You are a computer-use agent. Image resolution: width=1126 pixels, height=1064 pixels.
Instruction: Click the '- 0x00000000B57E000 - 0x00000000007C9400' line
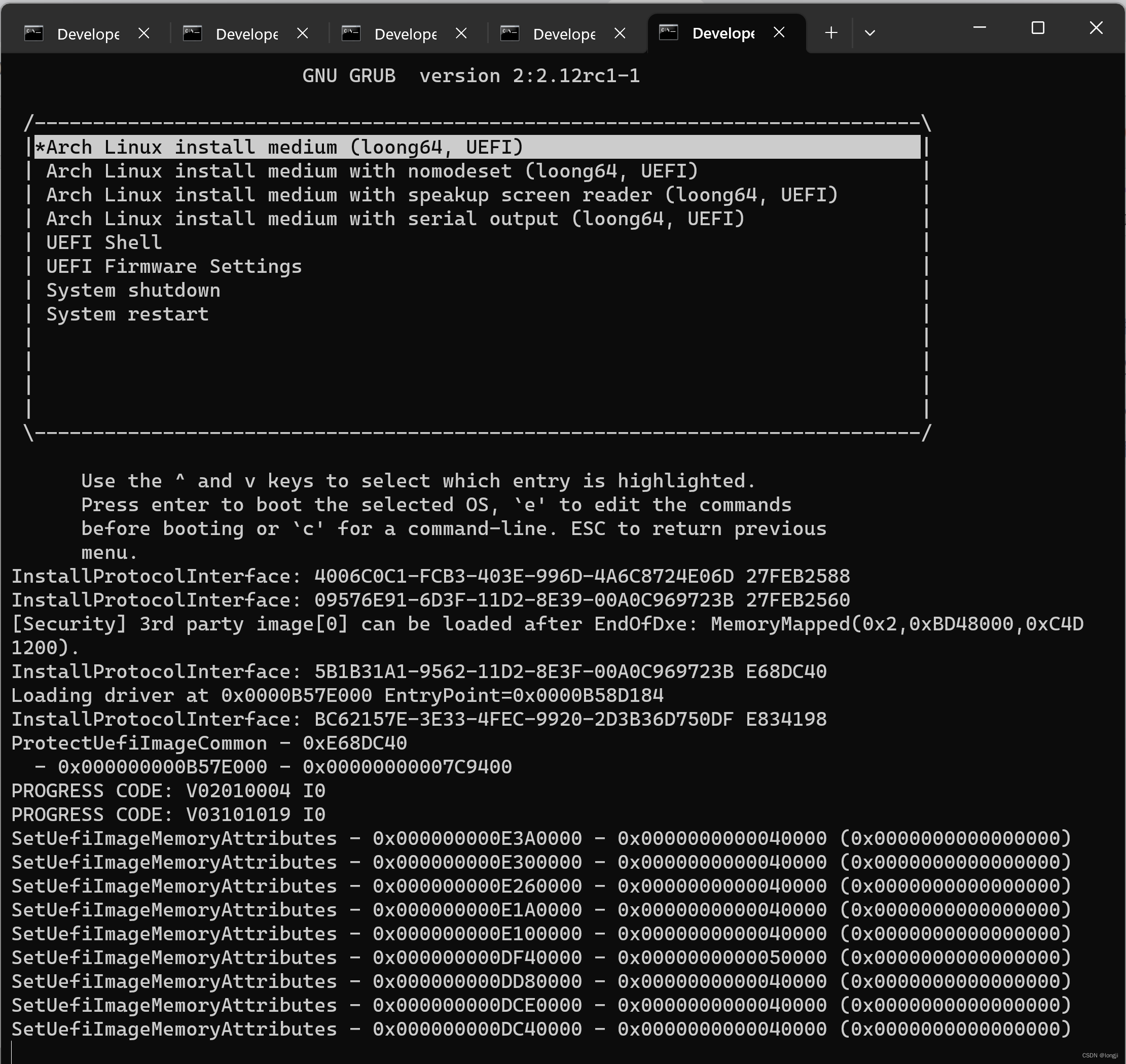click(x=273, y=767)
